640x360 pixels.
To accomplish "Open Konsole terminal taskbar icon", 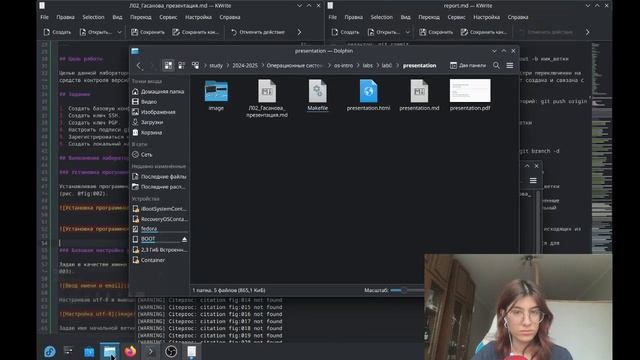I will (151, 351).
